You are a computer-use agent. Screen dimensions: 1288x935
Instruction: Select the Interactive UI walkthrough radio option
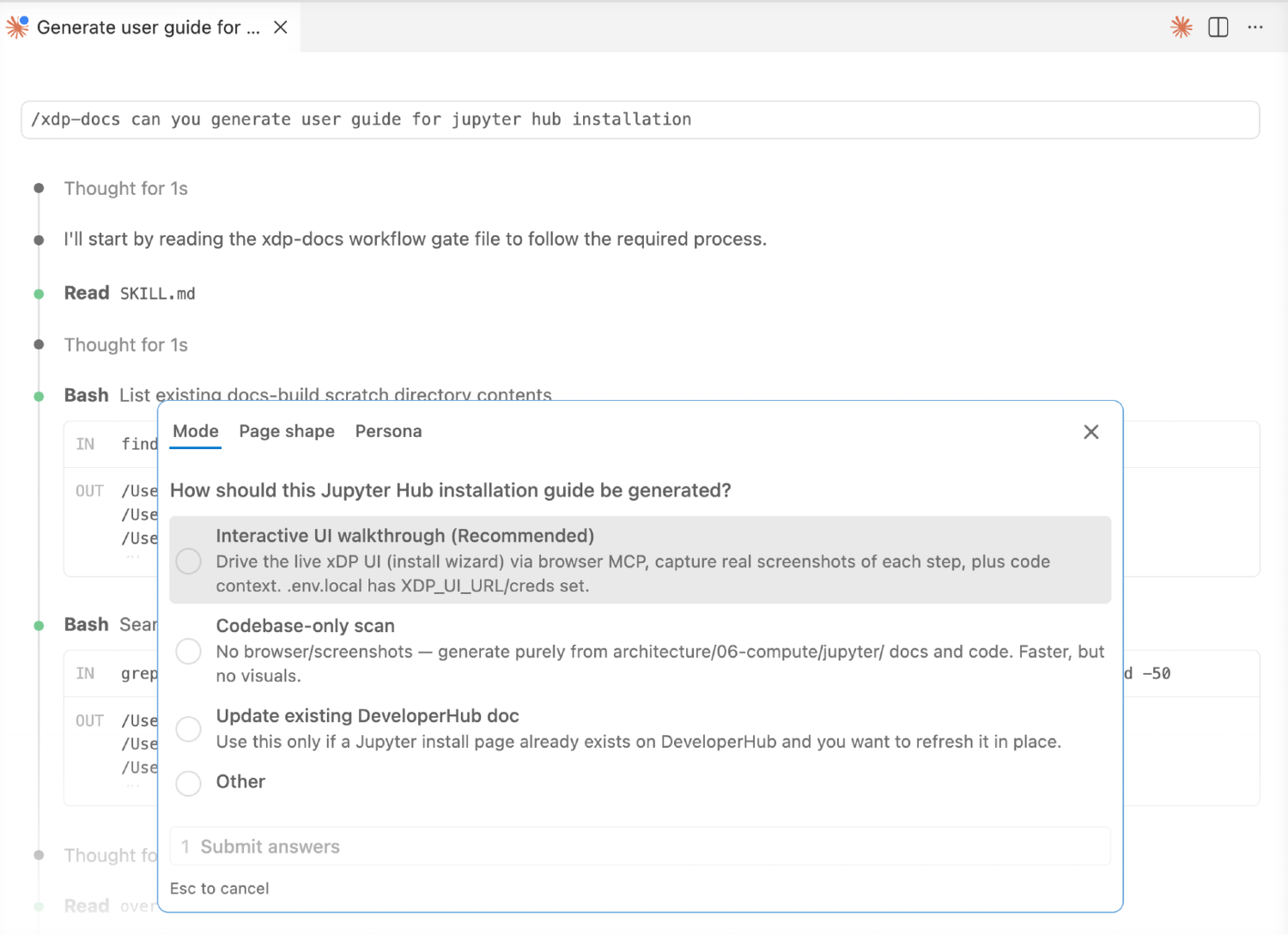pyautogui.click(x=189, y=562)
